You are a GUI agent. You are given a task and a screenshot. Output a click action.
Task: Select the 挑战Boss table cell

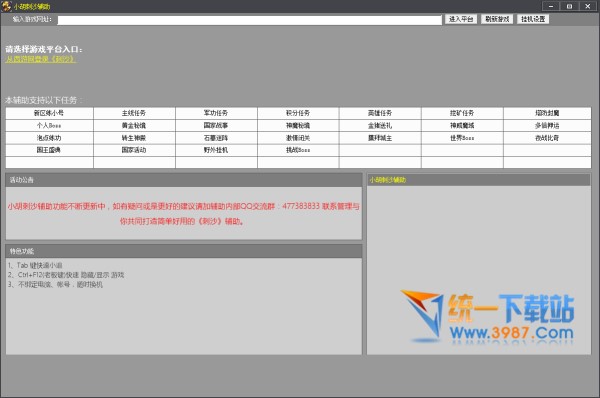pyautogui.click(x=298, y=150)
